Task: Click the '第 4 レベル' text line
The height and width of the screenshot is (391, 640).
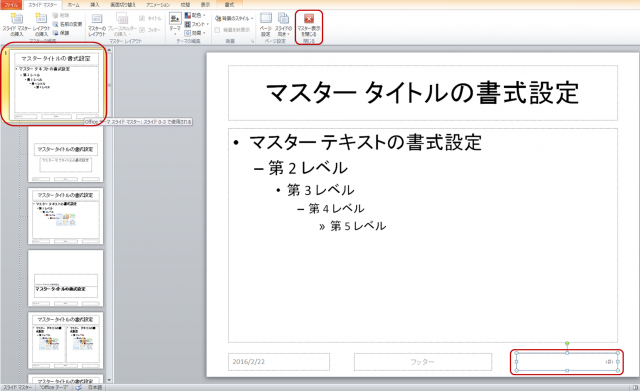Action: pyautogui.click(x=336, y=209)
